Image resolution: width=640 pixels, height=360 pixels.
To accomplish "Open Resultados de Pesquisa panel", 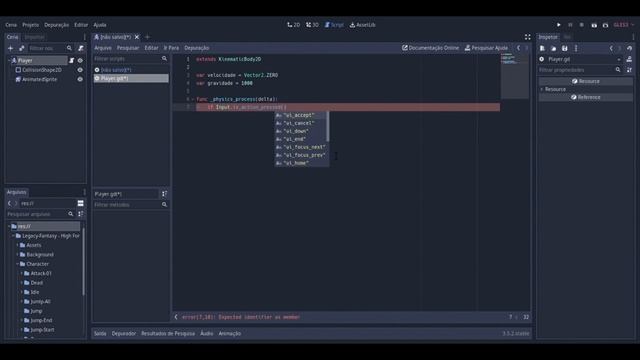I will 168,333.
